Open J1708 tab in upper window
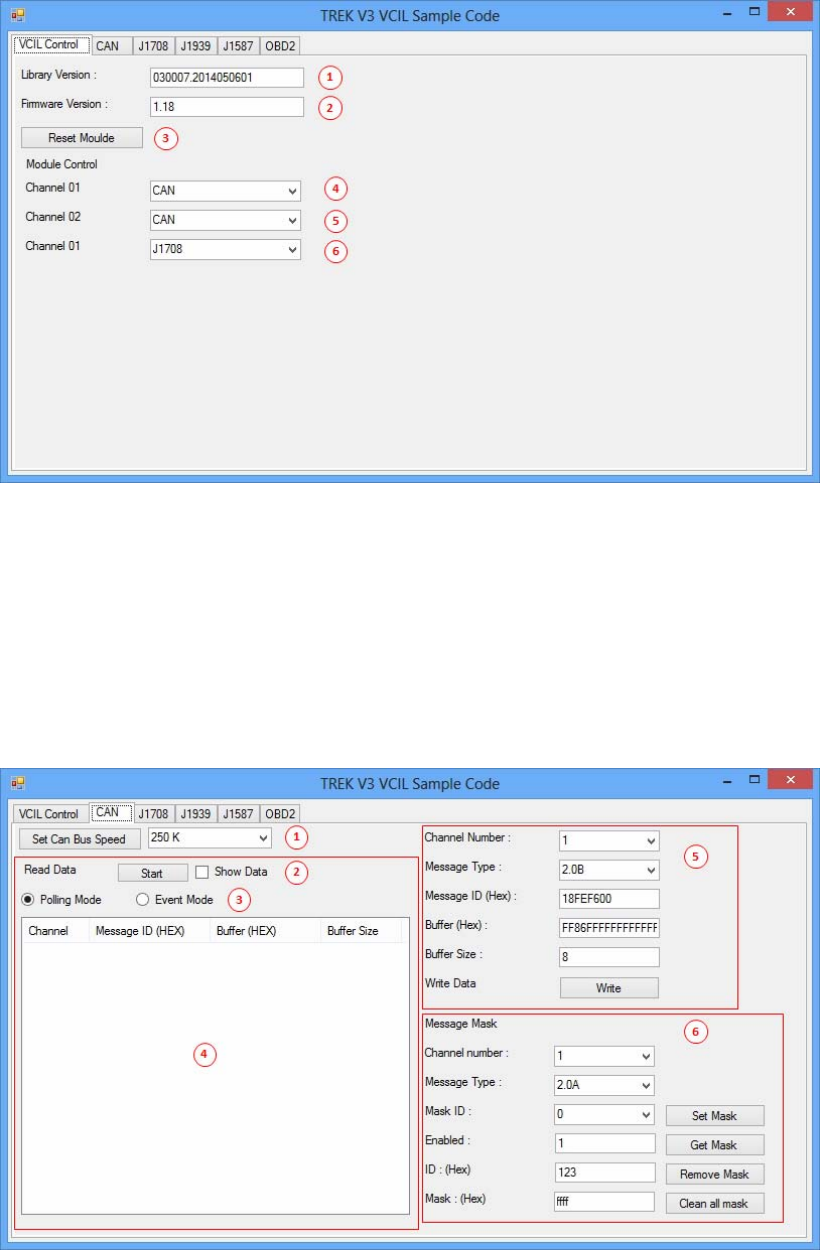The width and height of the screenshot is (820, 1250). click(154, 46)
